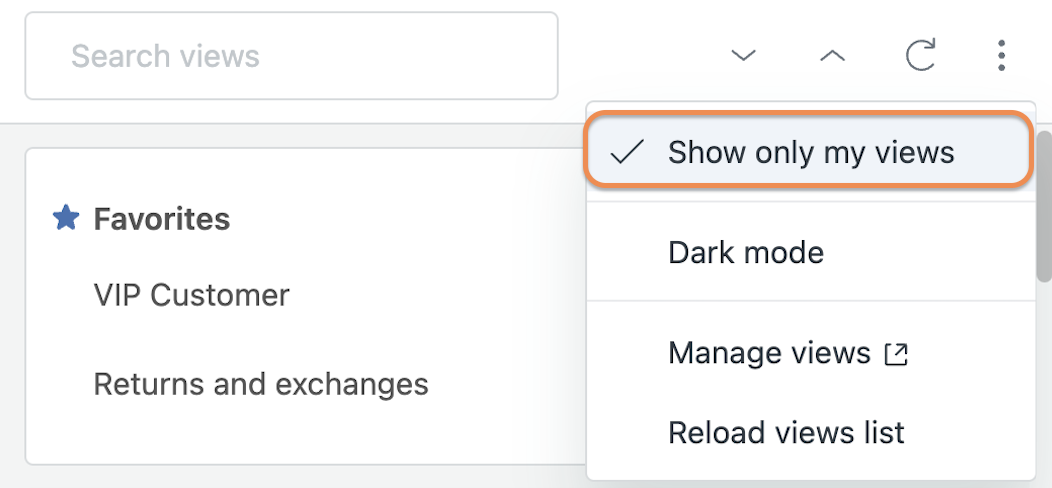
Task: Click the gray scrollbar thumb on the right
Action: point(1044,205)
